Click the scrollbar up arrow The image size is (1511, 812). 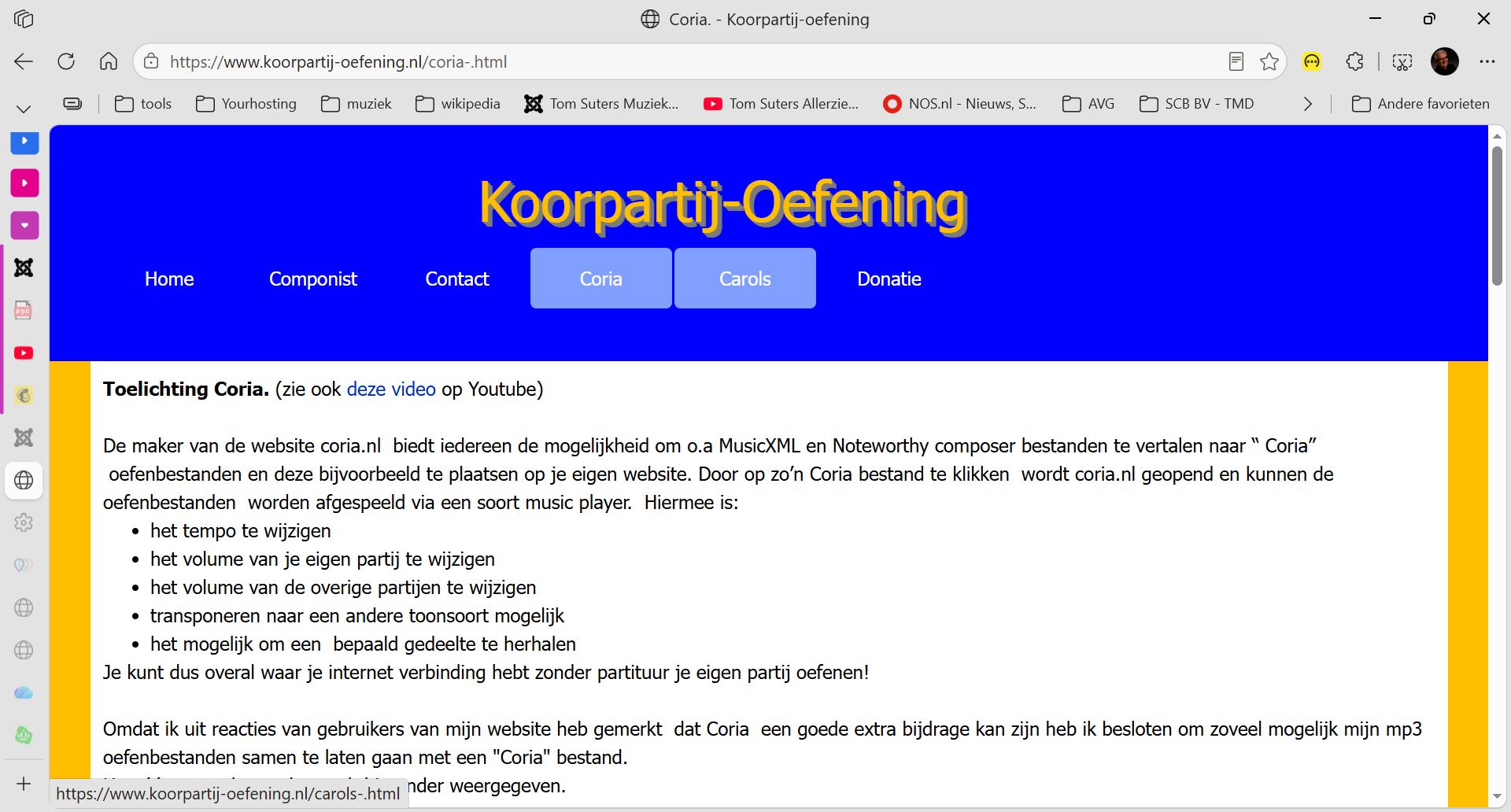(x=1498, y=136)
